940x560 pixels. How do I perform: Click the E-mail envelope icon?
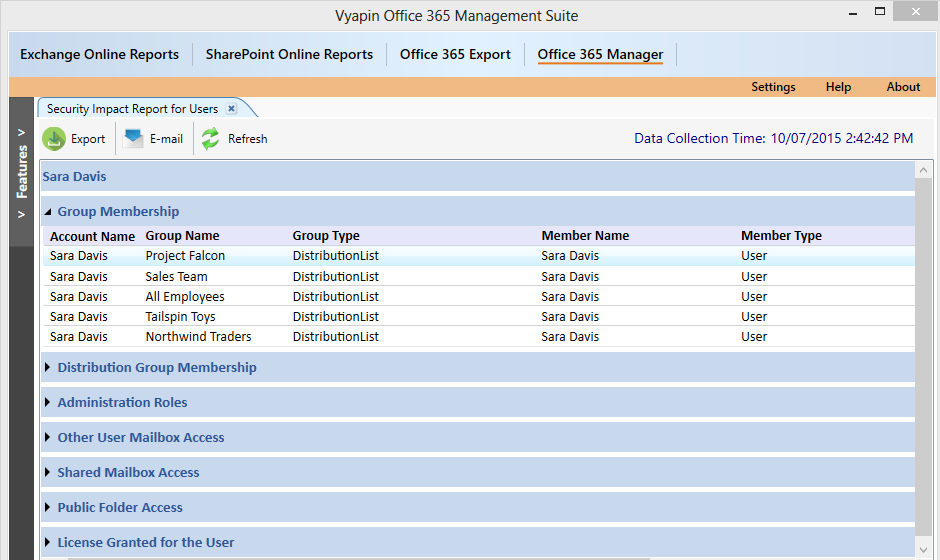[x=133, y=139]
